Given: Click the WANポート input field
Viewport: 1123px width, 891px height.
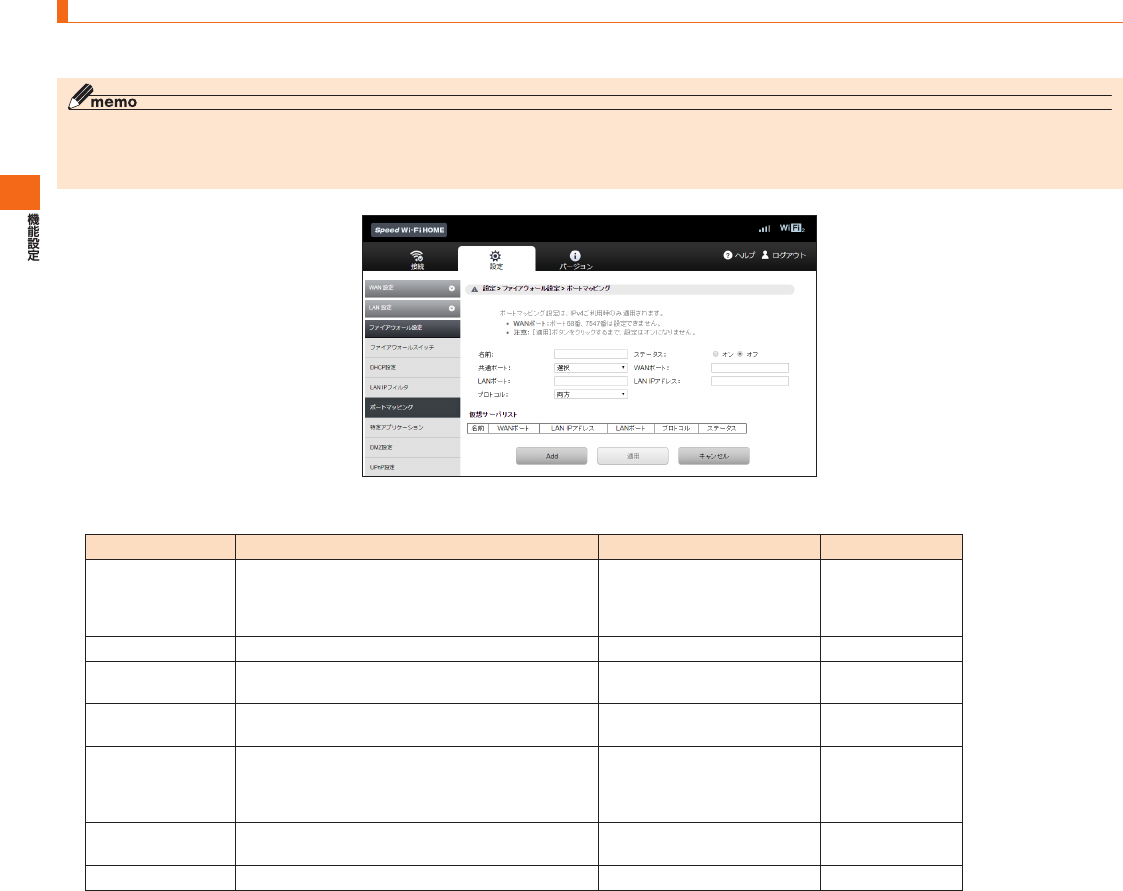Looking at the screenshot, I should [x=750, y=368].
